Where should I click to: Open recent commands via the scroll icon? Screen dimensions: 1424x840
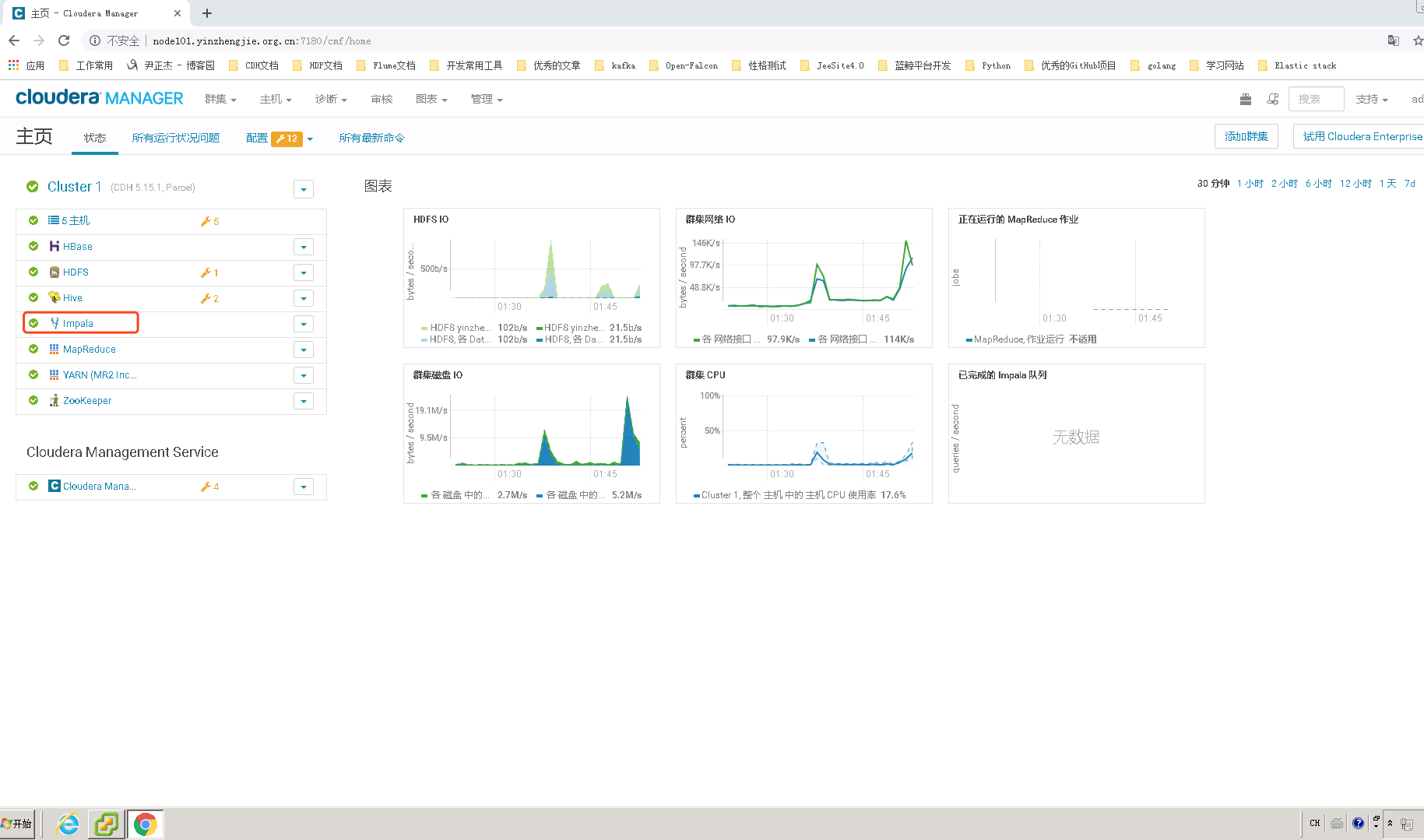[x=1273, y=99]
